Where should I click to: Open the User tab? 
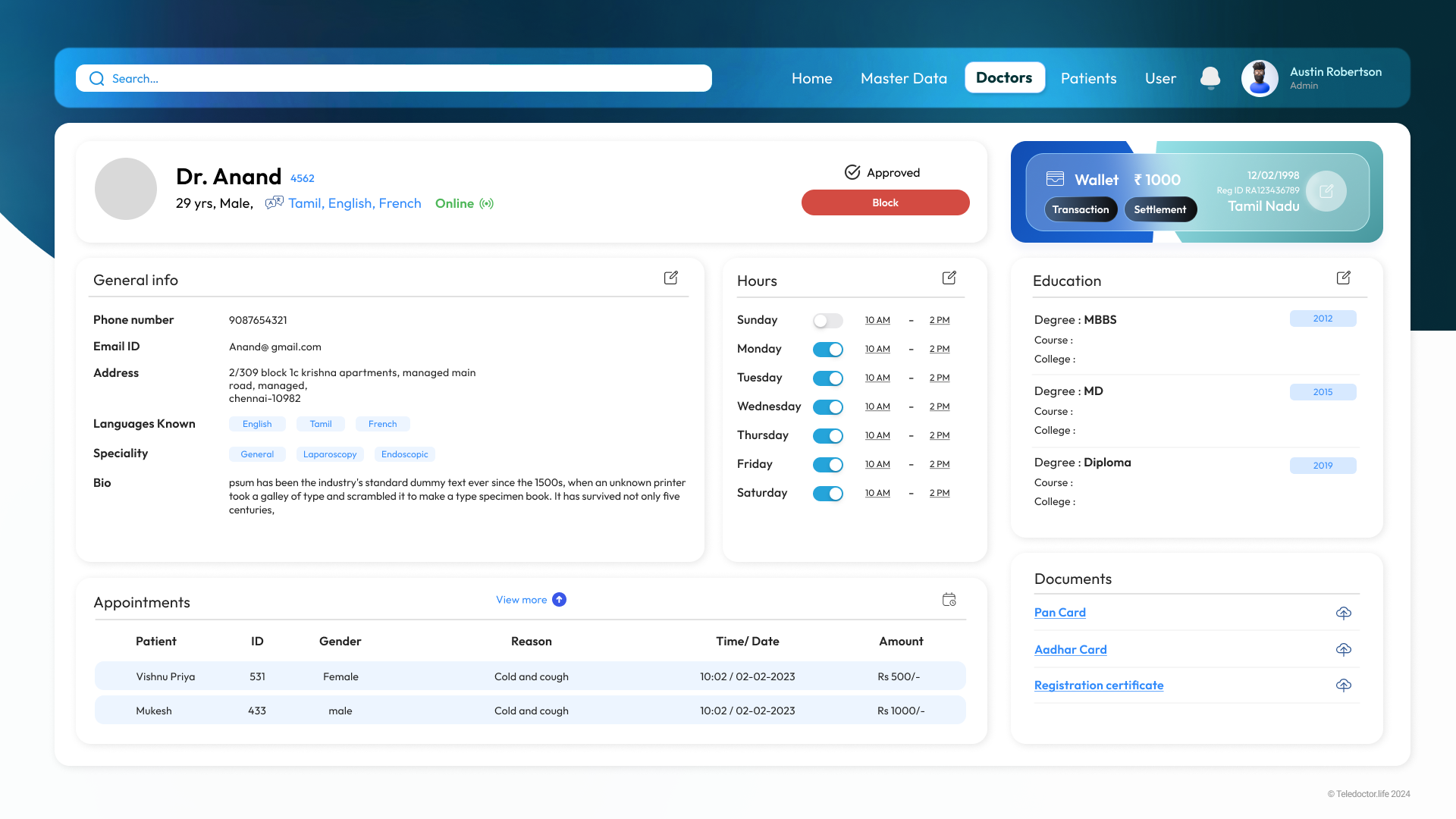[1160, 78]
